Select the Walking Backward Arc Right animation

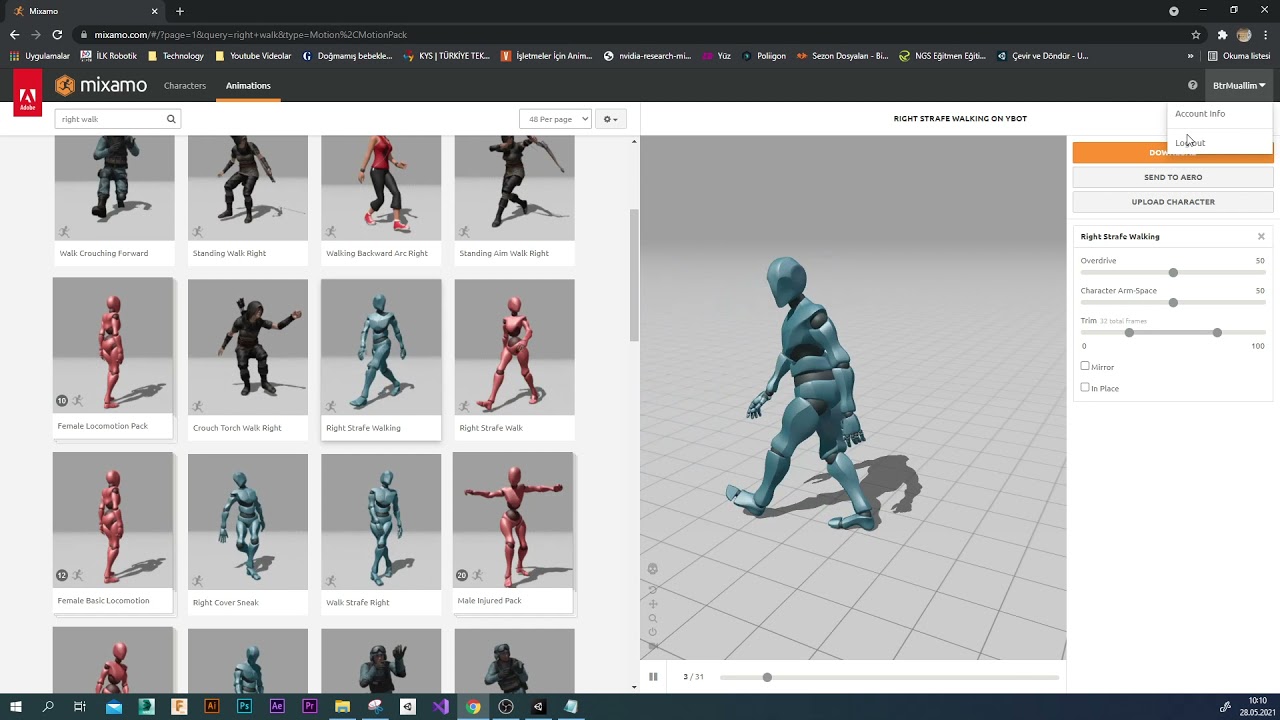[x=381, y=199]
